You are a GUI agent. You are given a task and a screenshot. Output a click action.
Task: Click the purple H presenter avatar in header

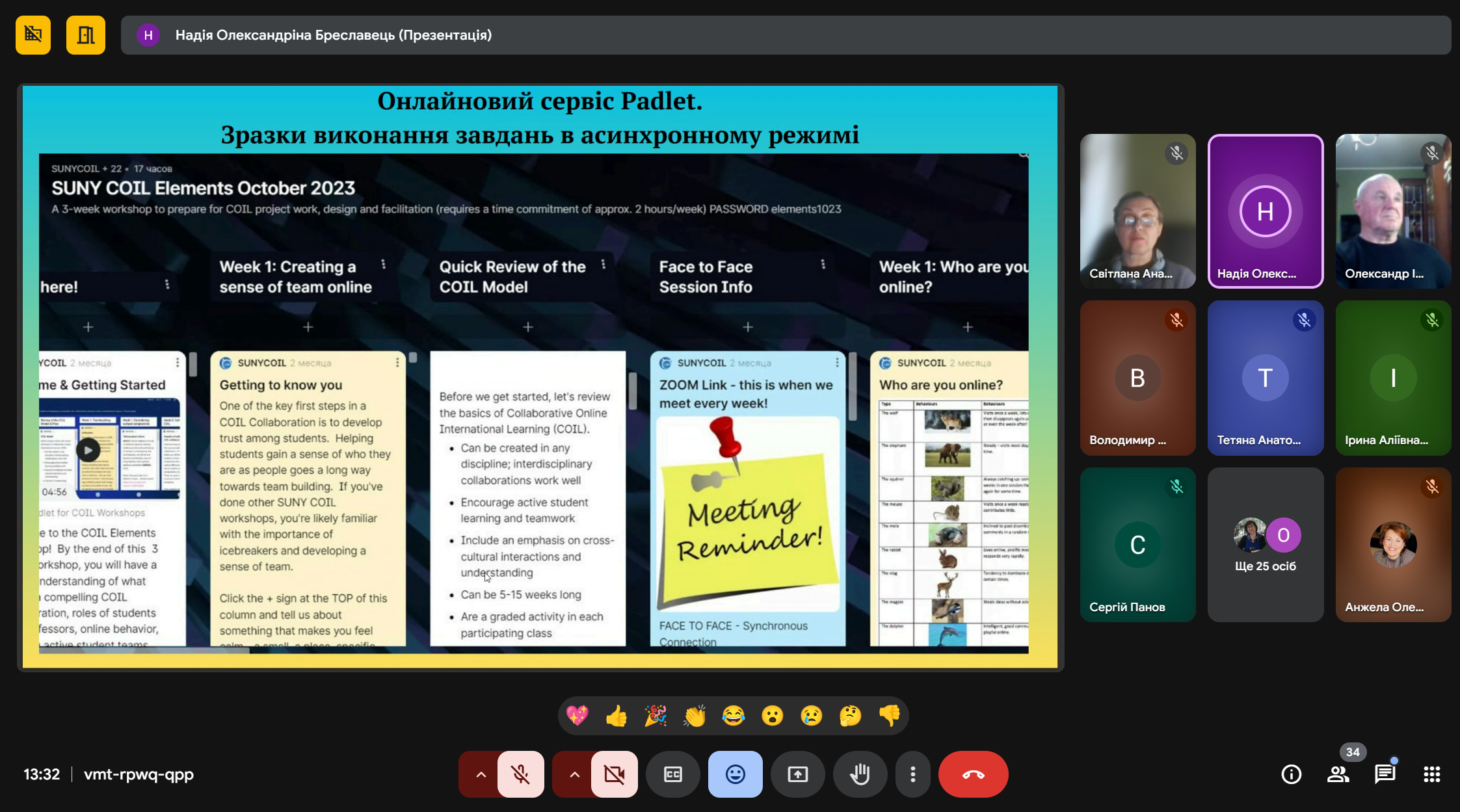(148, 35)
